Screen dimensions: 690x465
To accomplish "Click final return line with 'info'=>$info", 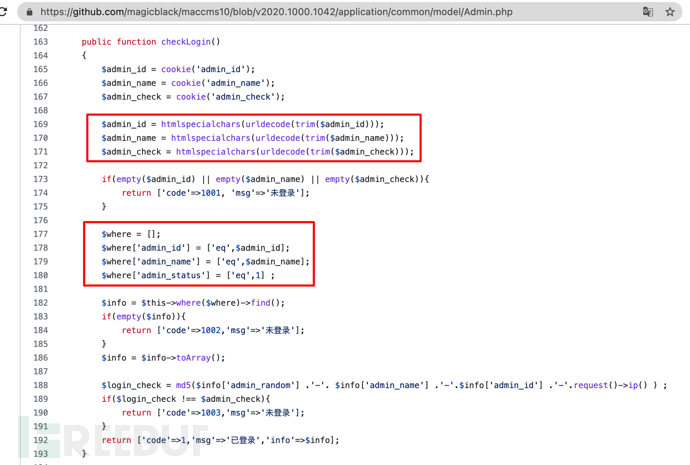I will click(220, 440).
